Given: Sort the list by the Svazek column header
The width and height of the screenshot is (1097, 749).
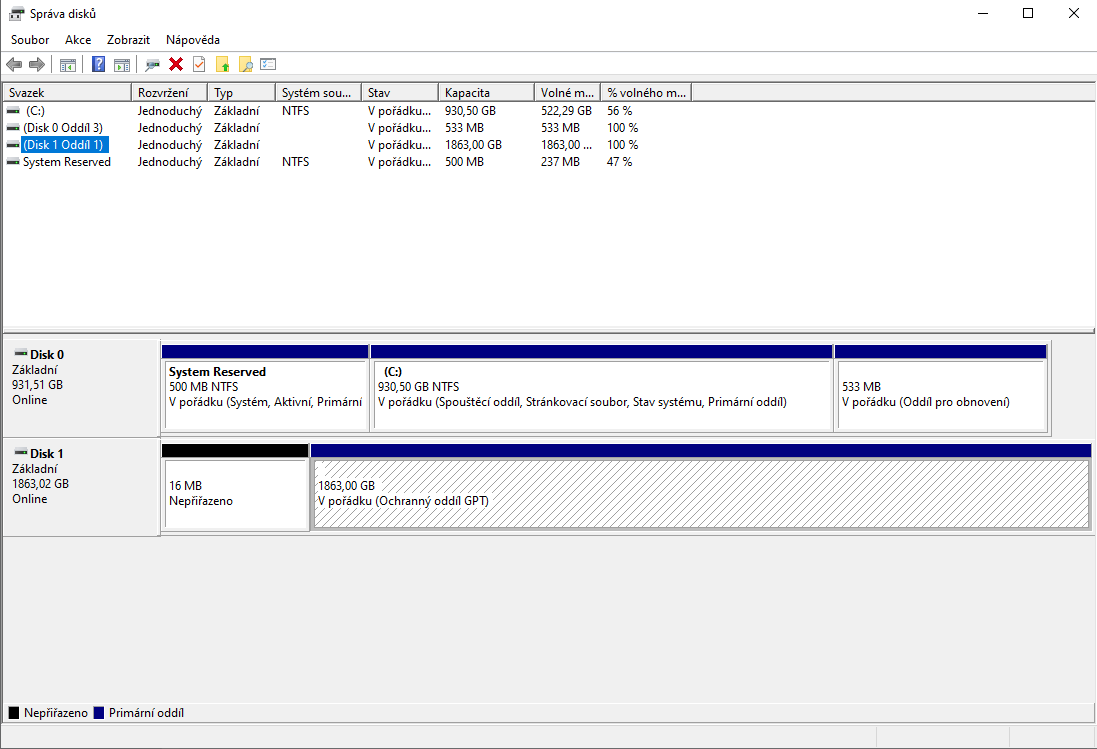Looking at the screenshot, I should tap(67, 93).
